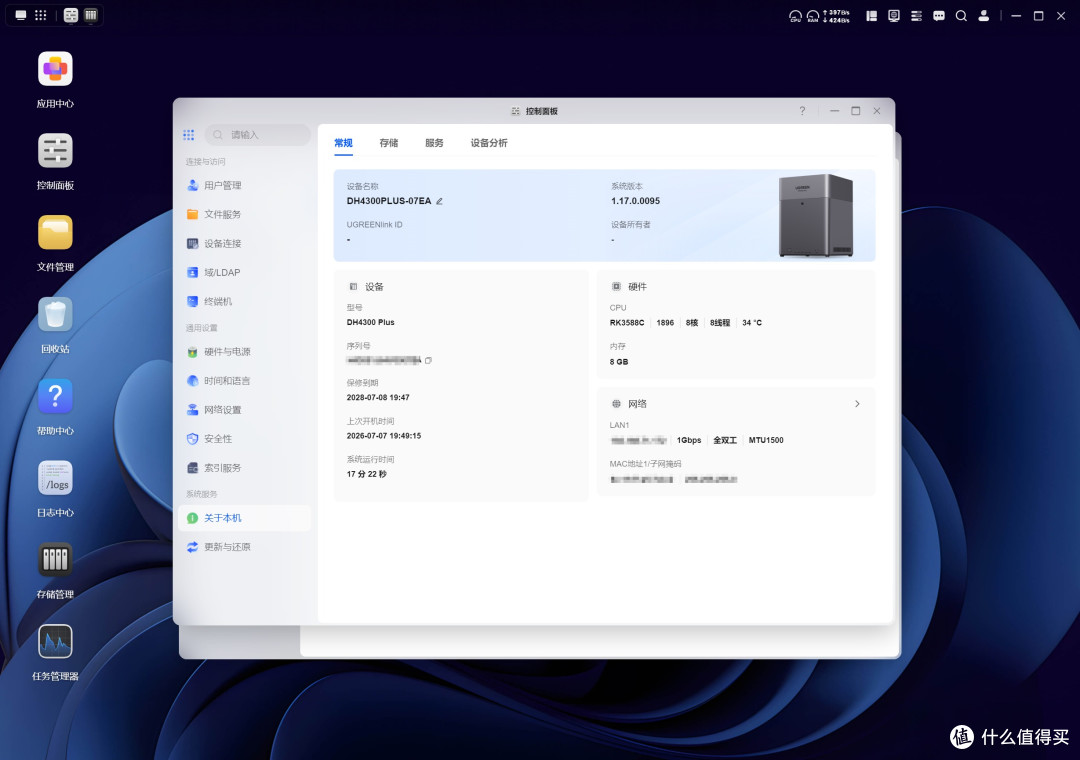Click the task list icon in top bar

click(x=916, y=15)
